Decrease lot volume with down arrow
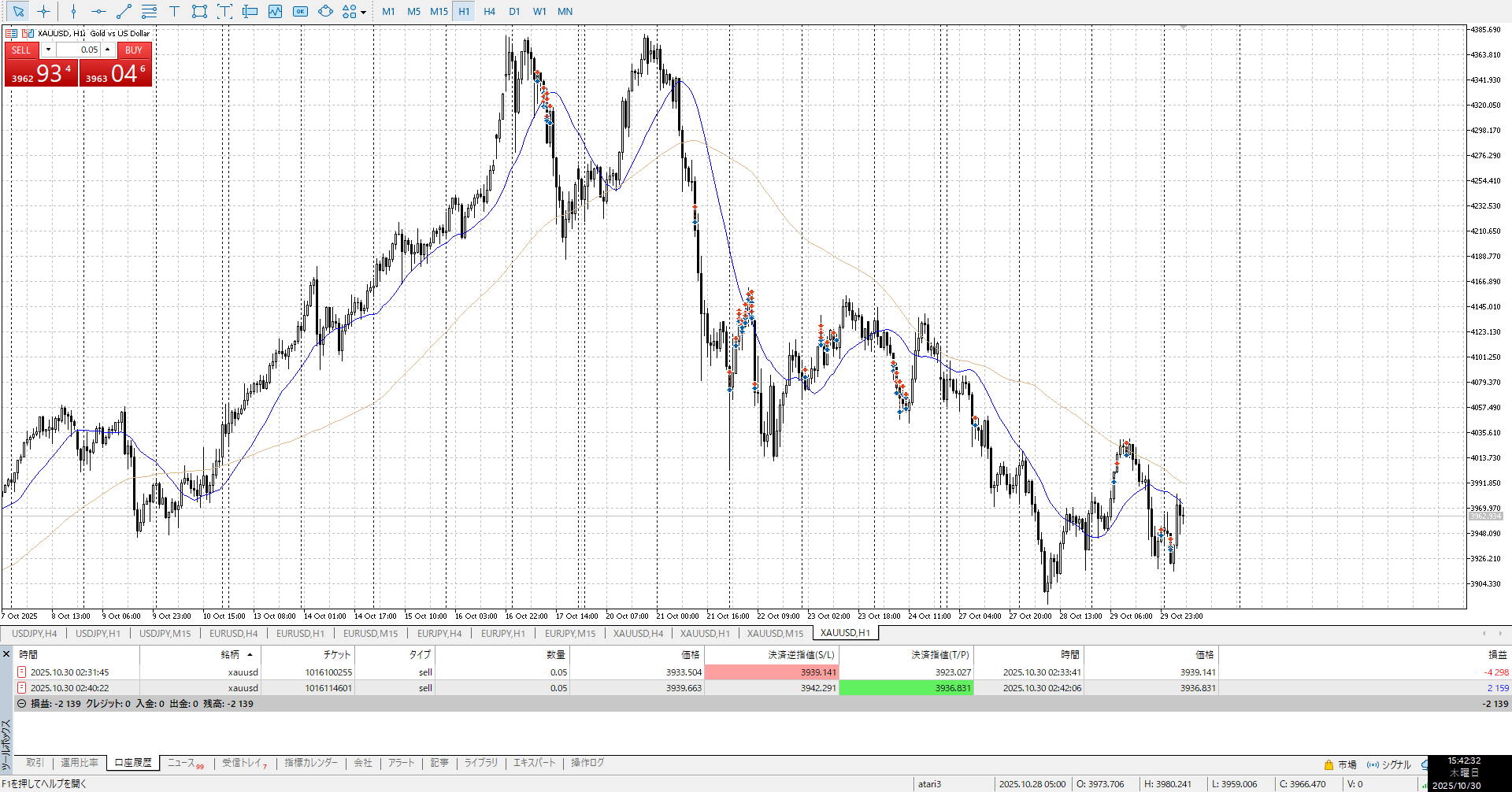1512x792 pixels. click(x=48, y=50)
